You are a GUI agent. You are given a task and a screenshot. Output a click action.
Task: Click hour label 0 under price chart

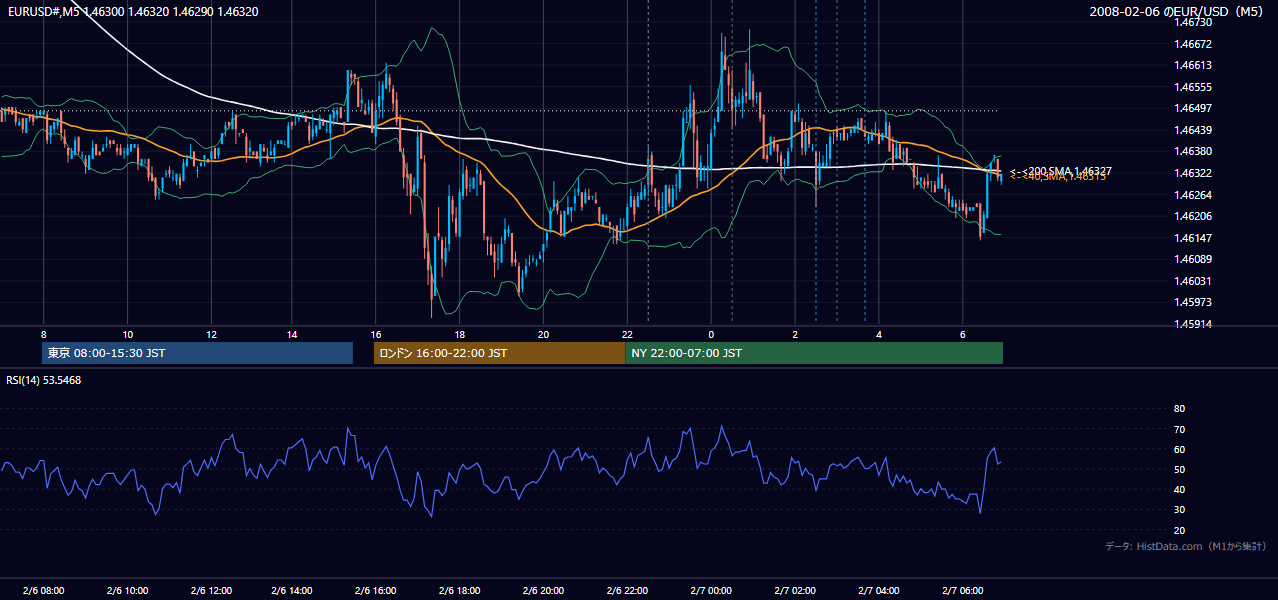point(711,334)
